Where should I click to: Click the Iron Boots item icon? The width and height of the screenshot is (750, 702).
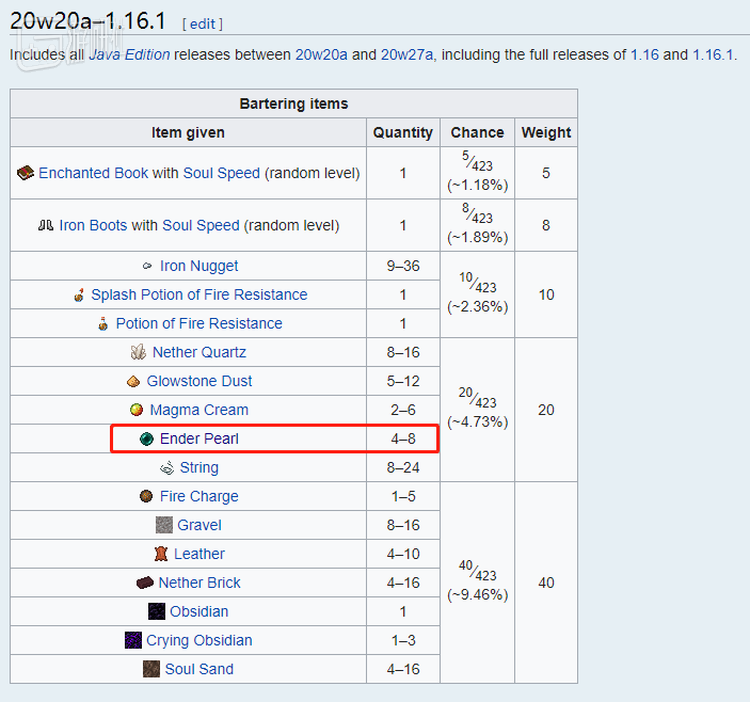(x=46, y=225)
